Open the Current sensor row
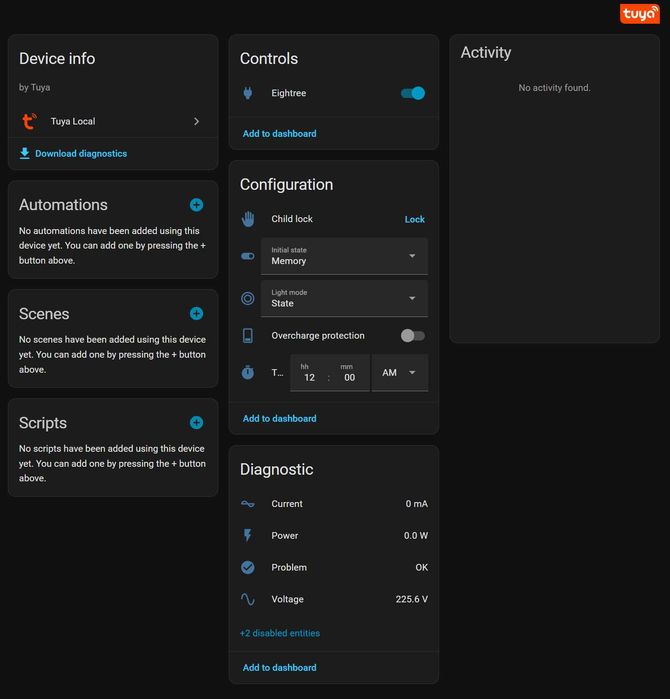Screen dimensions: 670x699 [334, 504]
